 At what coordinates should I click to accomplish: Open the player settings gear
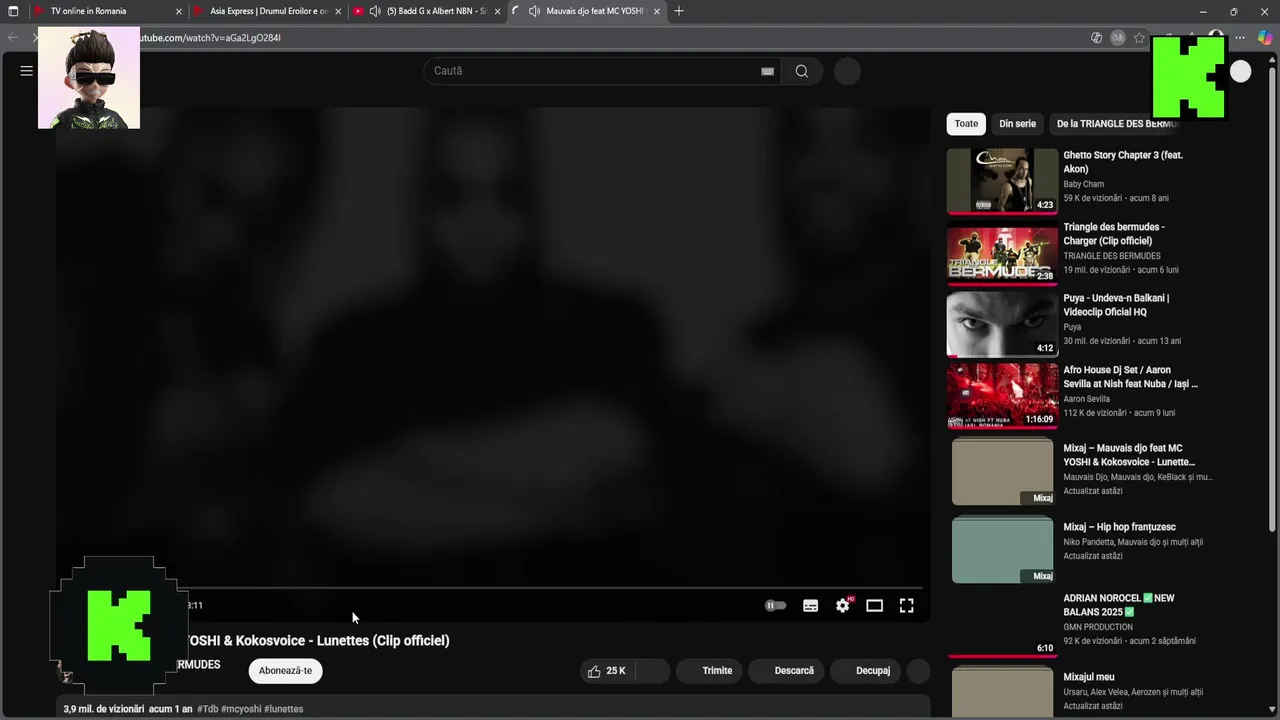(843, 605)
